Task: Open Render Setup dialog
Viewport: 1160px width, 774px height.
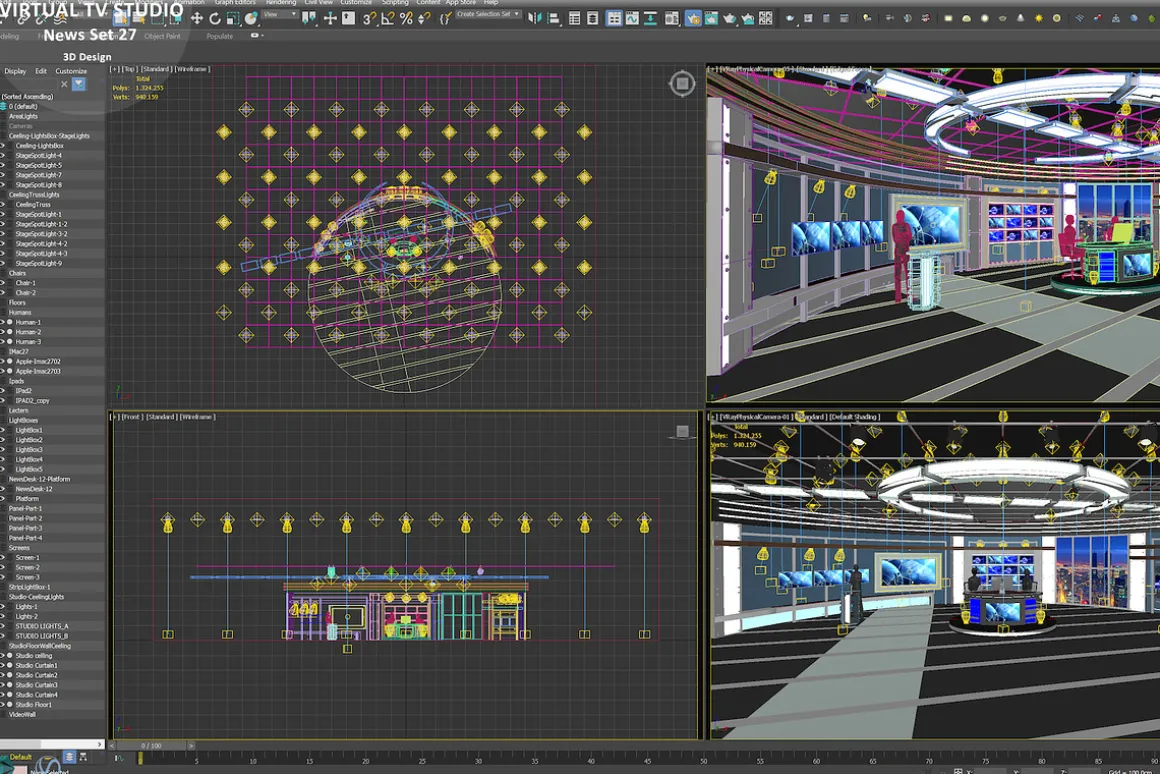Action: (x=692, y=18)
